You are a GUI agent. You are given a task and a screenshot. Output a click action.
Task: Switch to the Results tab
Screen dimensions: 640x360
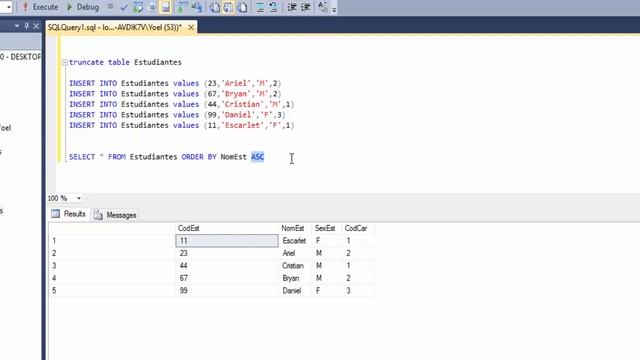click(68, 214)
